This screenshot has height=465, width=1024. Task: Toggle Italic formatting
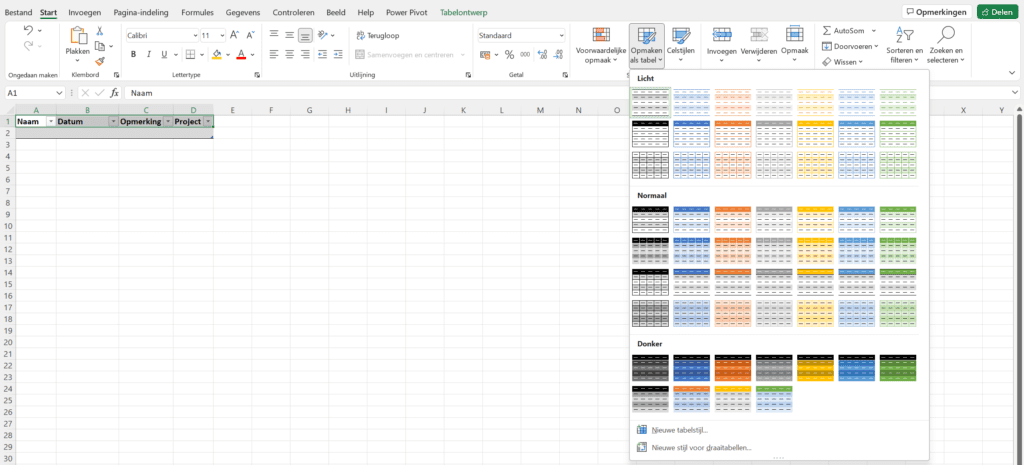pos(149,54)
